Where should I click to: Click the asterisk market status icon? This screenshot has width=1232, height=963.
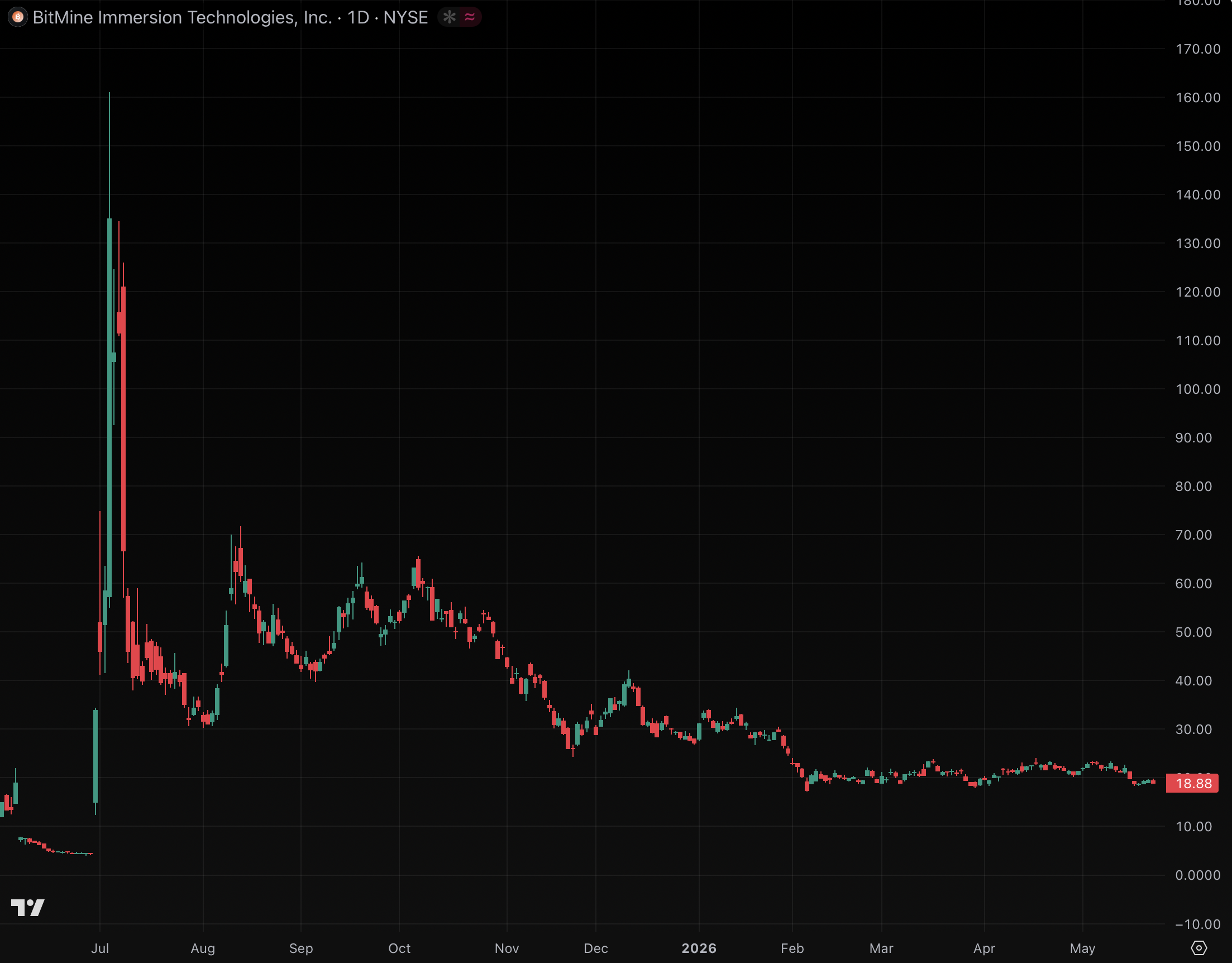449,17
